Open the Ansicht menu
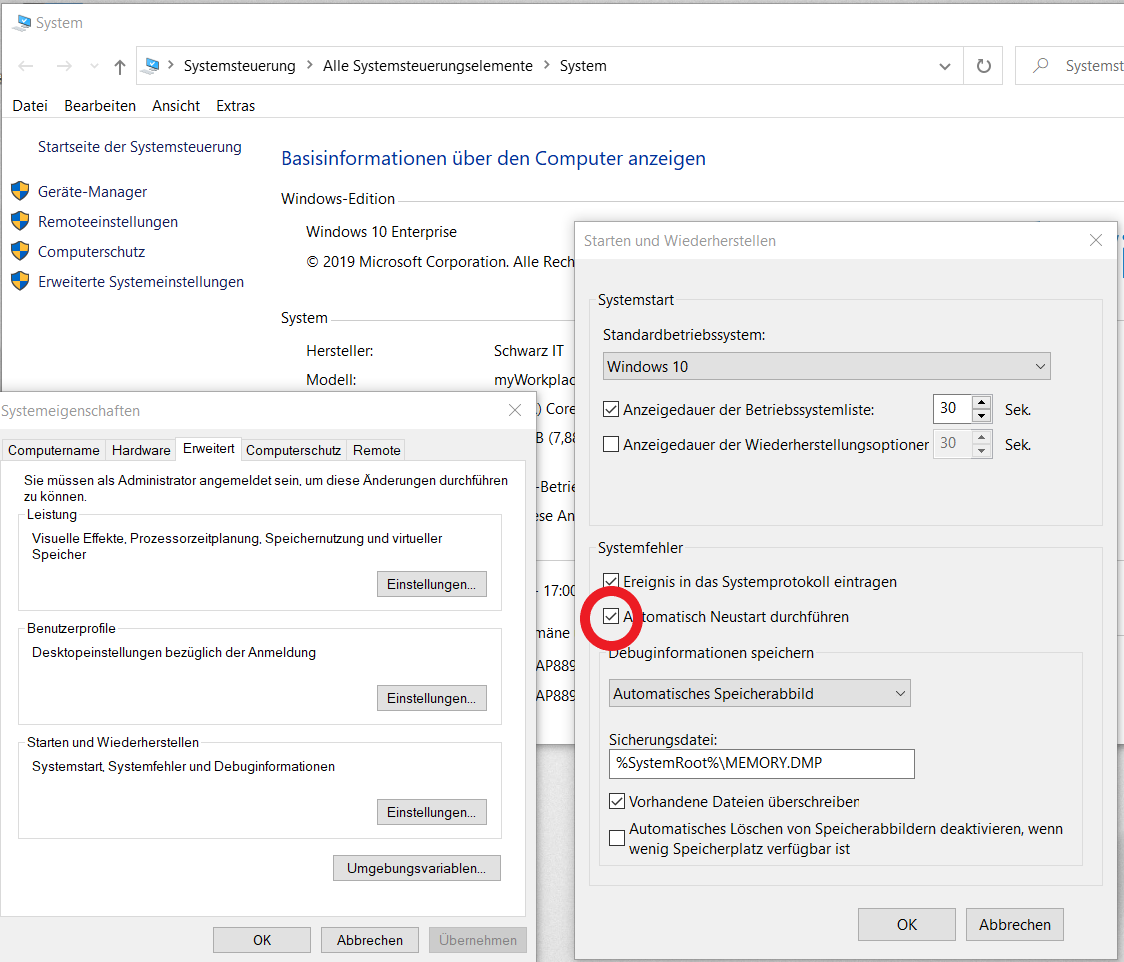The height and width of the screenshot is (962, 1124). coord(176,105)
